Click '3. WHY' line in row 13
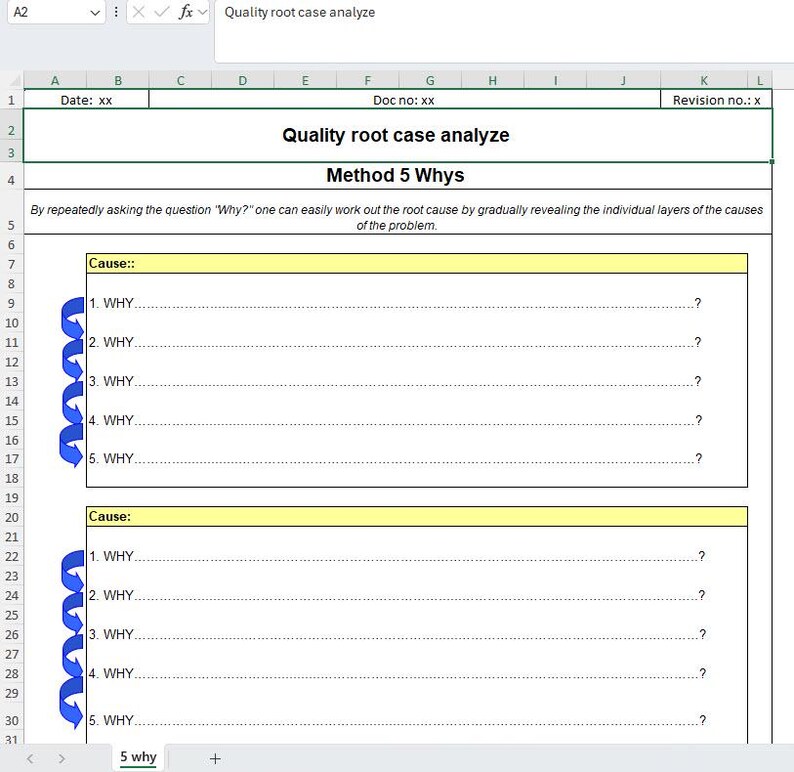The height and width of the screenshot is (772, 794). click(395, 381)
